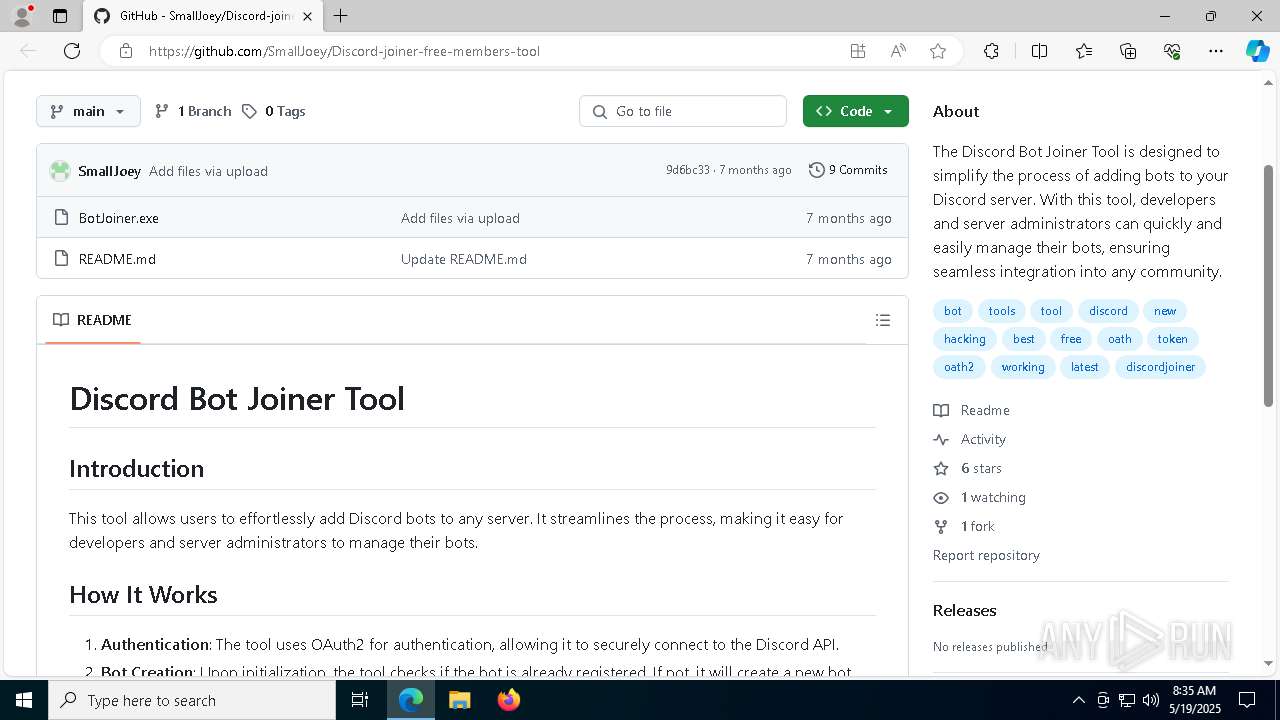Screen dimensions: 1280x720
Task: Open the Readme link in About
Action: (x=972, y=410)
